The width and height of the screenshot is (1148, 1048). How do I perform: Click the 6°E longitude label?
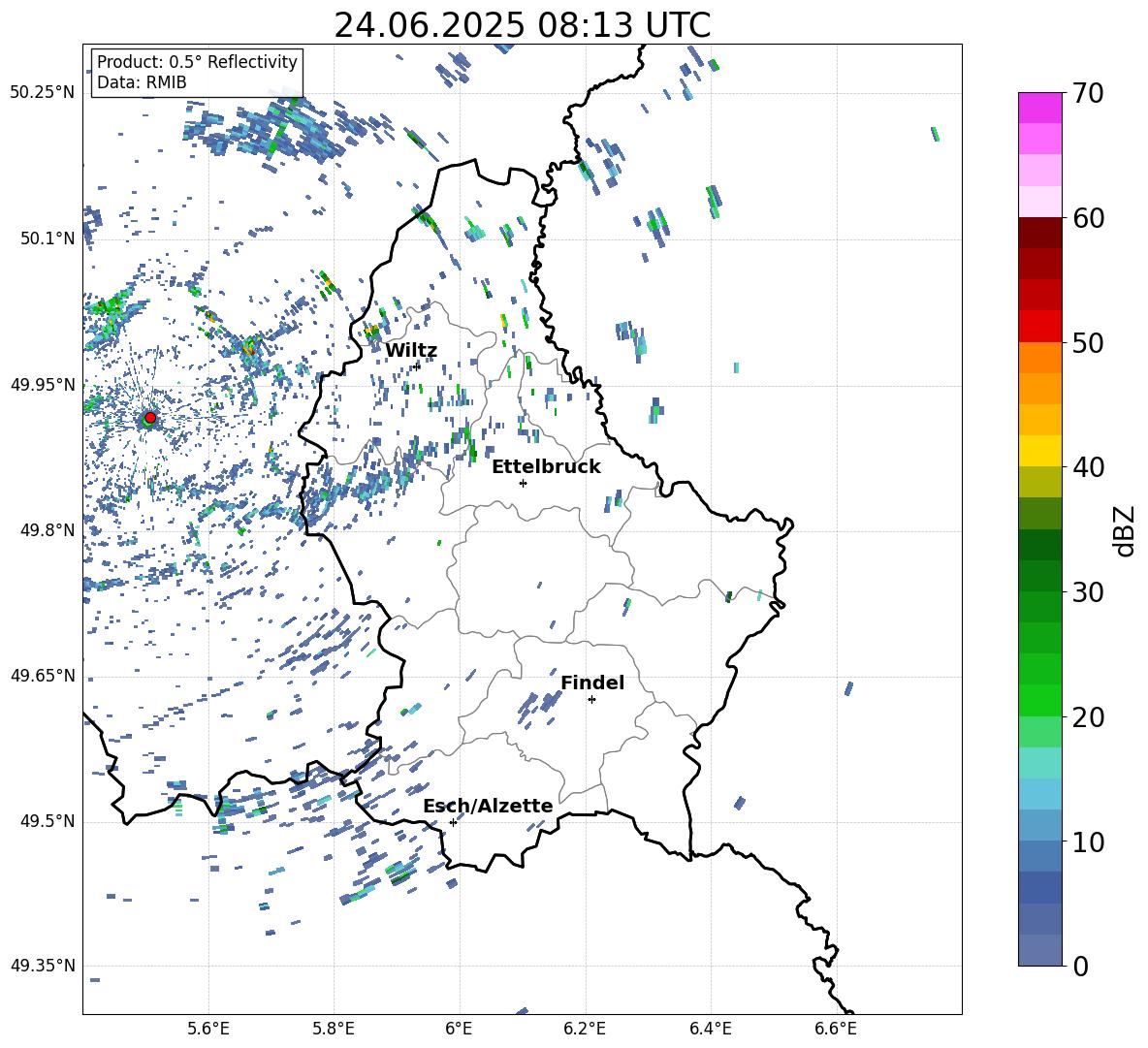click(459, 1029)
